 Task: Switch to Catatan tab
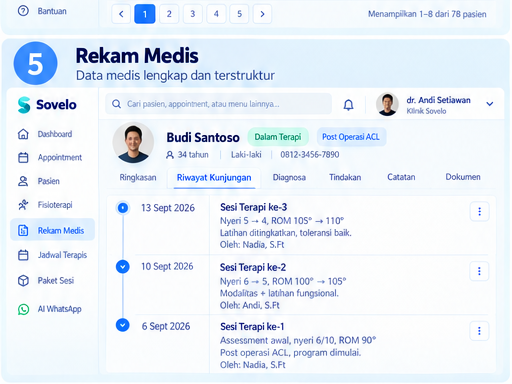[x=401, y=177]
